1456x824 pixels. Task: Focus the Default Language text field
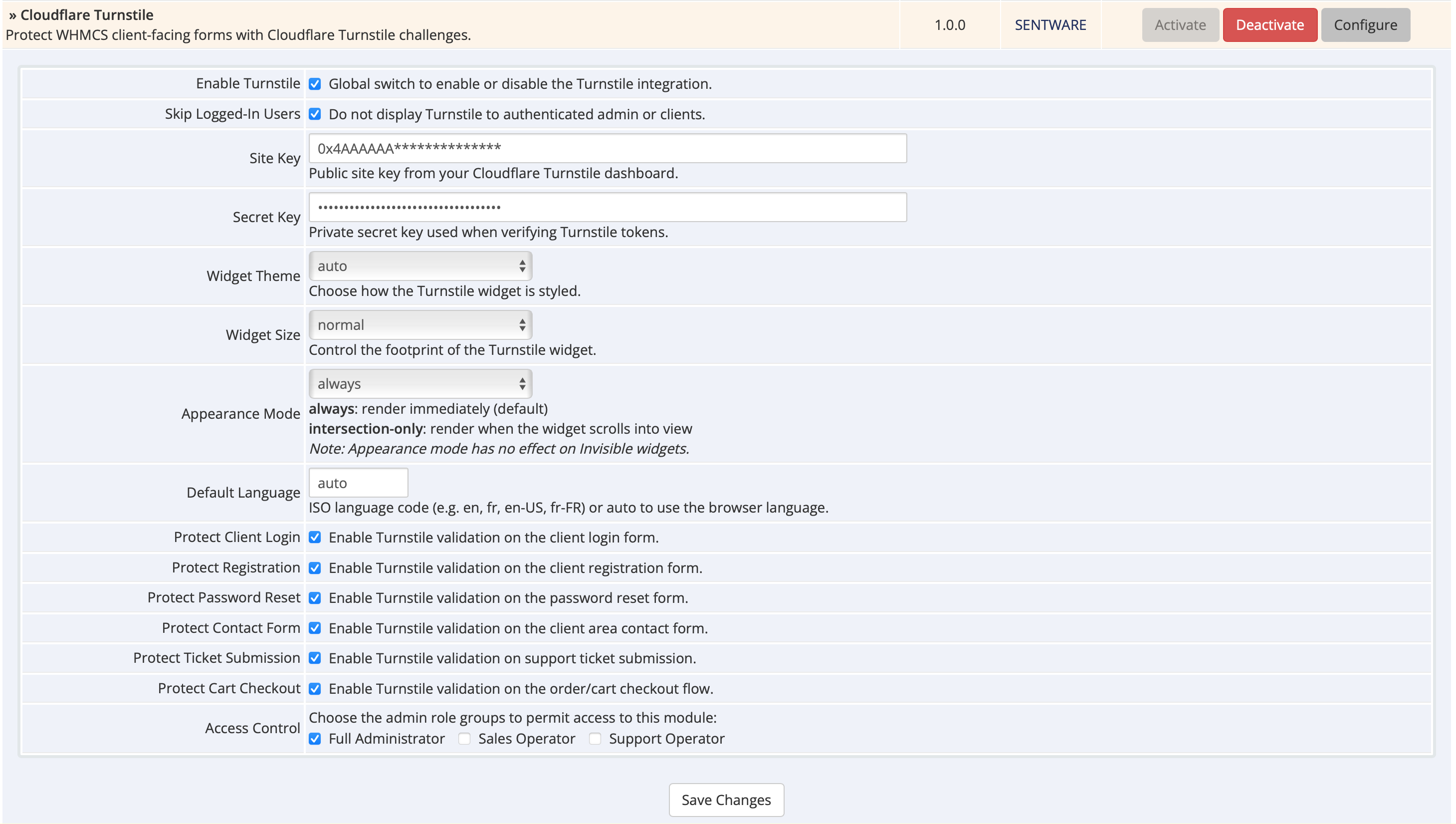[x=358, y=483]
